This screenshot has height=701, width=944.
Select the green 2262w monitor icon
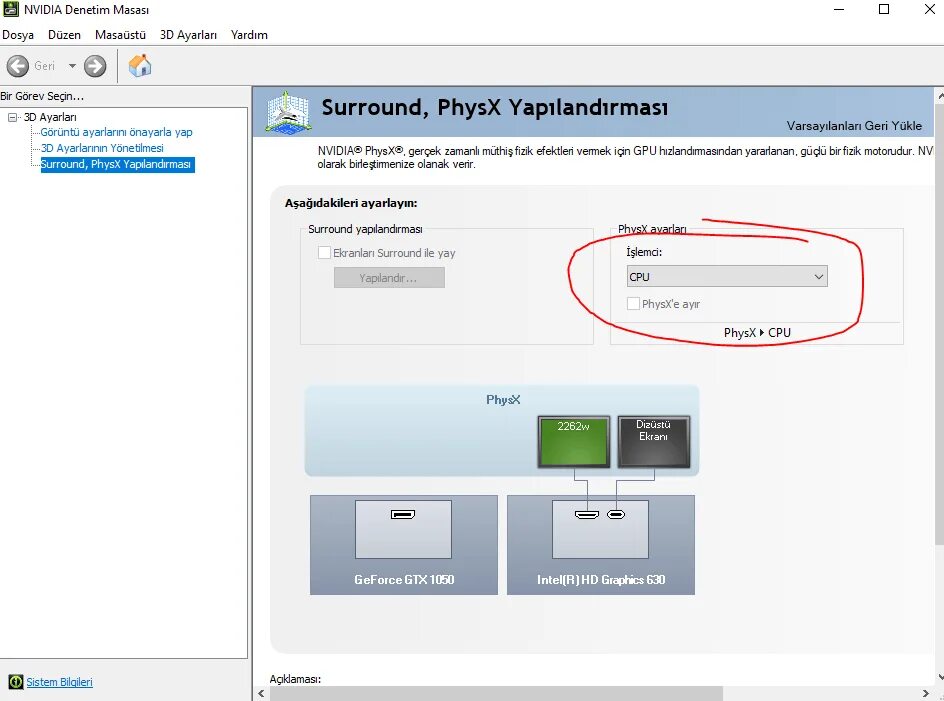(x=574, y=441)
